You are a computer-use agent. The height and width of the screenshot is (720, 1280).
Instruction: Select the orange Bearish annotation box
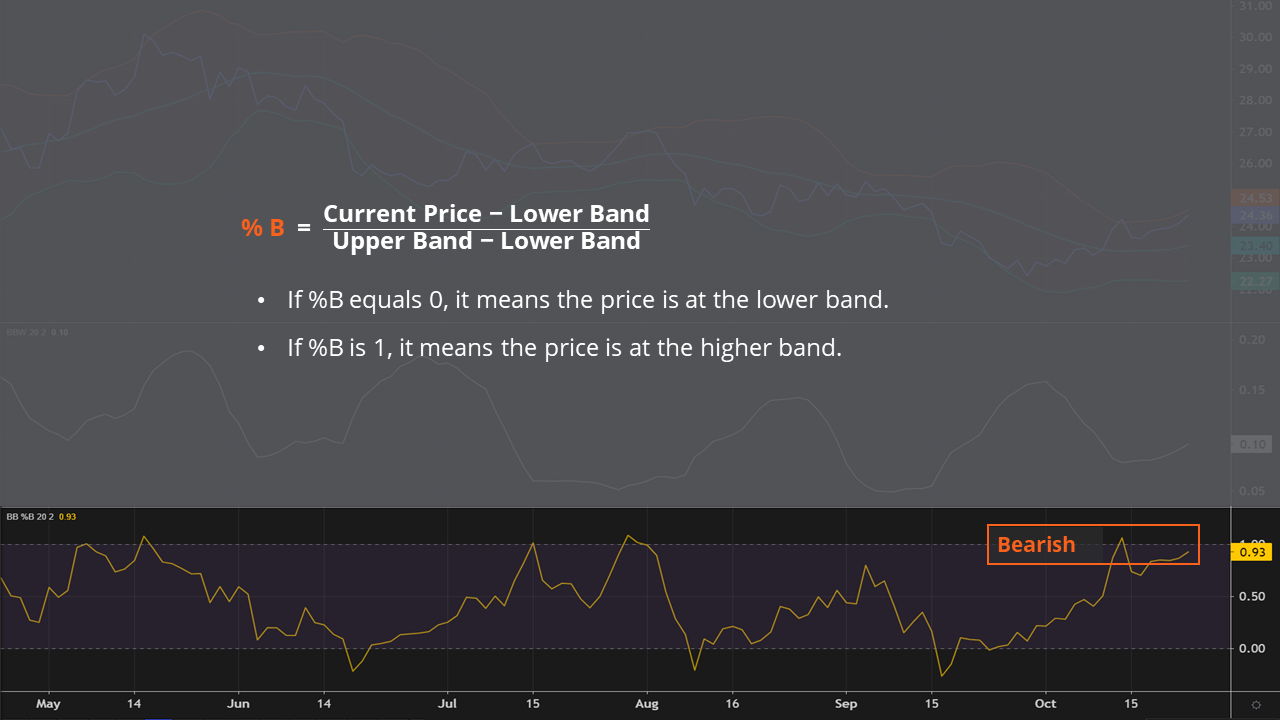[1092, 545]
